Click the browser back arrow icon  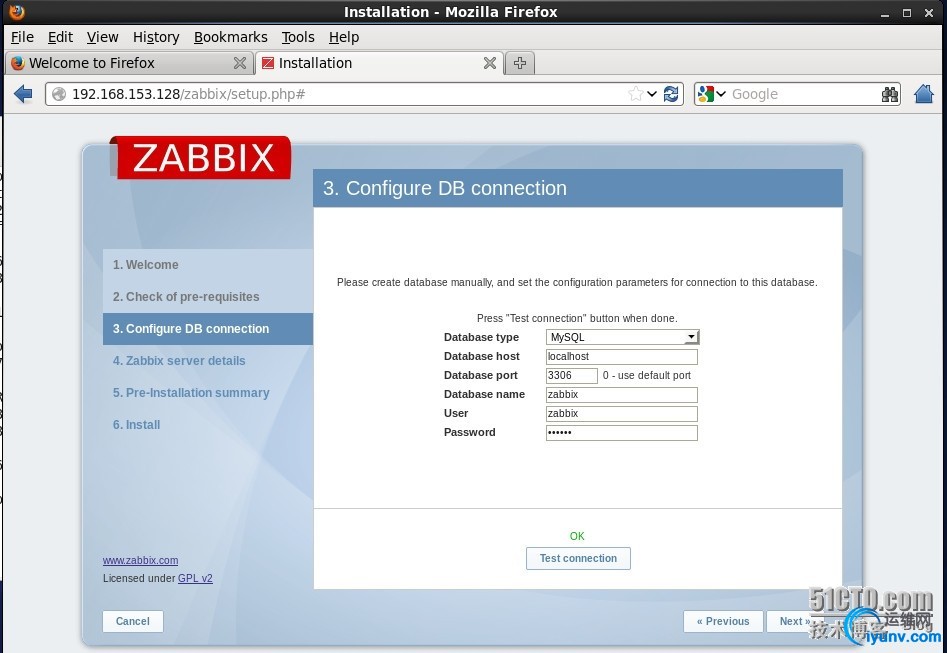23,94
